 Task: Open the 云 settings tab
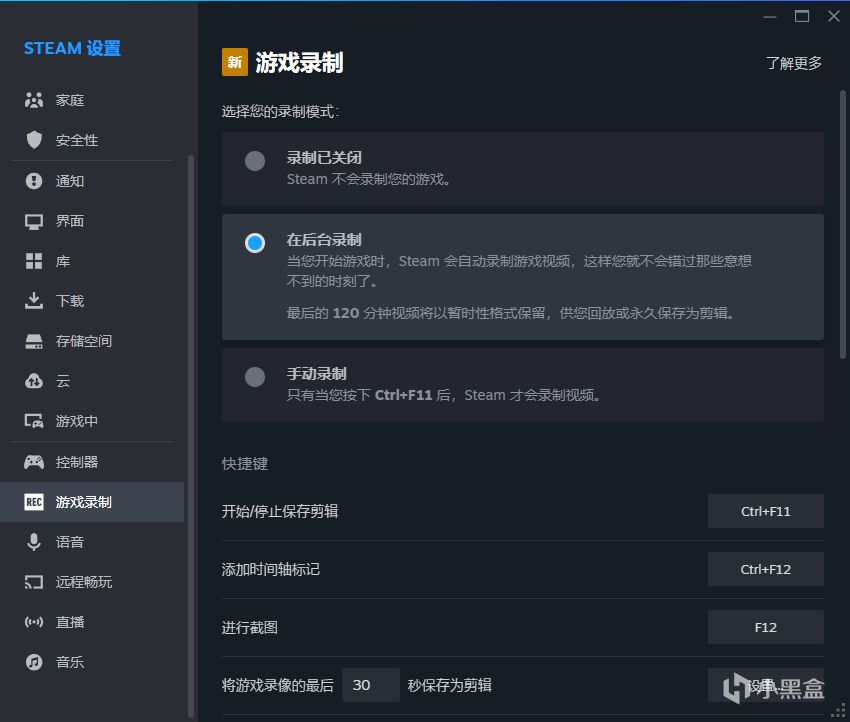[92, 381]
